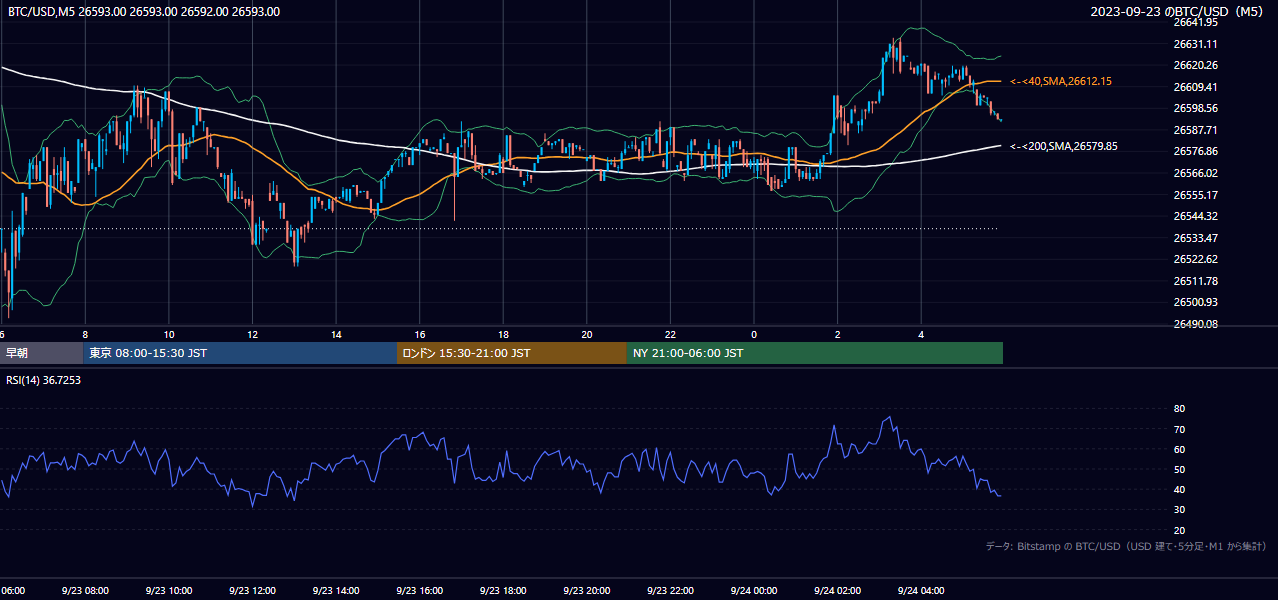The image size is (1278, 600).
Task: Click price axis value 26641.95
Action: pyautogui.click(x=1195, y=22)
